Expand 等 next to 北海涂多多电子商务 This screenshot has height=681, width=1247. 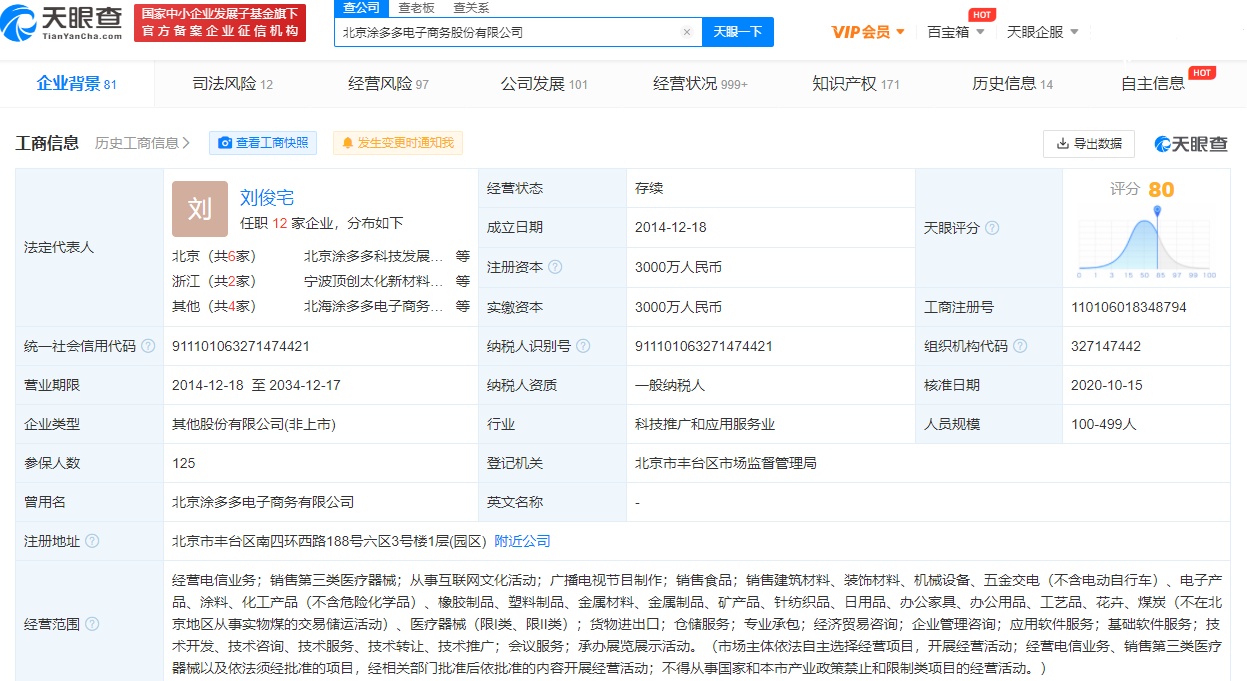(463, 306)
